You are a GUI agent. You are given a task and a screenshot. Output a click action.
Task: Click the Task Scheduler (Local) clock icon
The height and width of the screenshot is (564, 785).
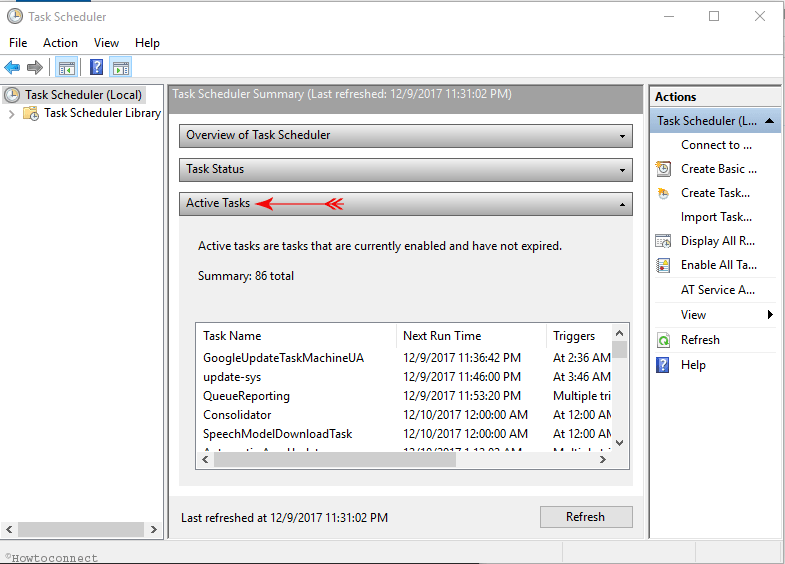[x=12, y=95]
